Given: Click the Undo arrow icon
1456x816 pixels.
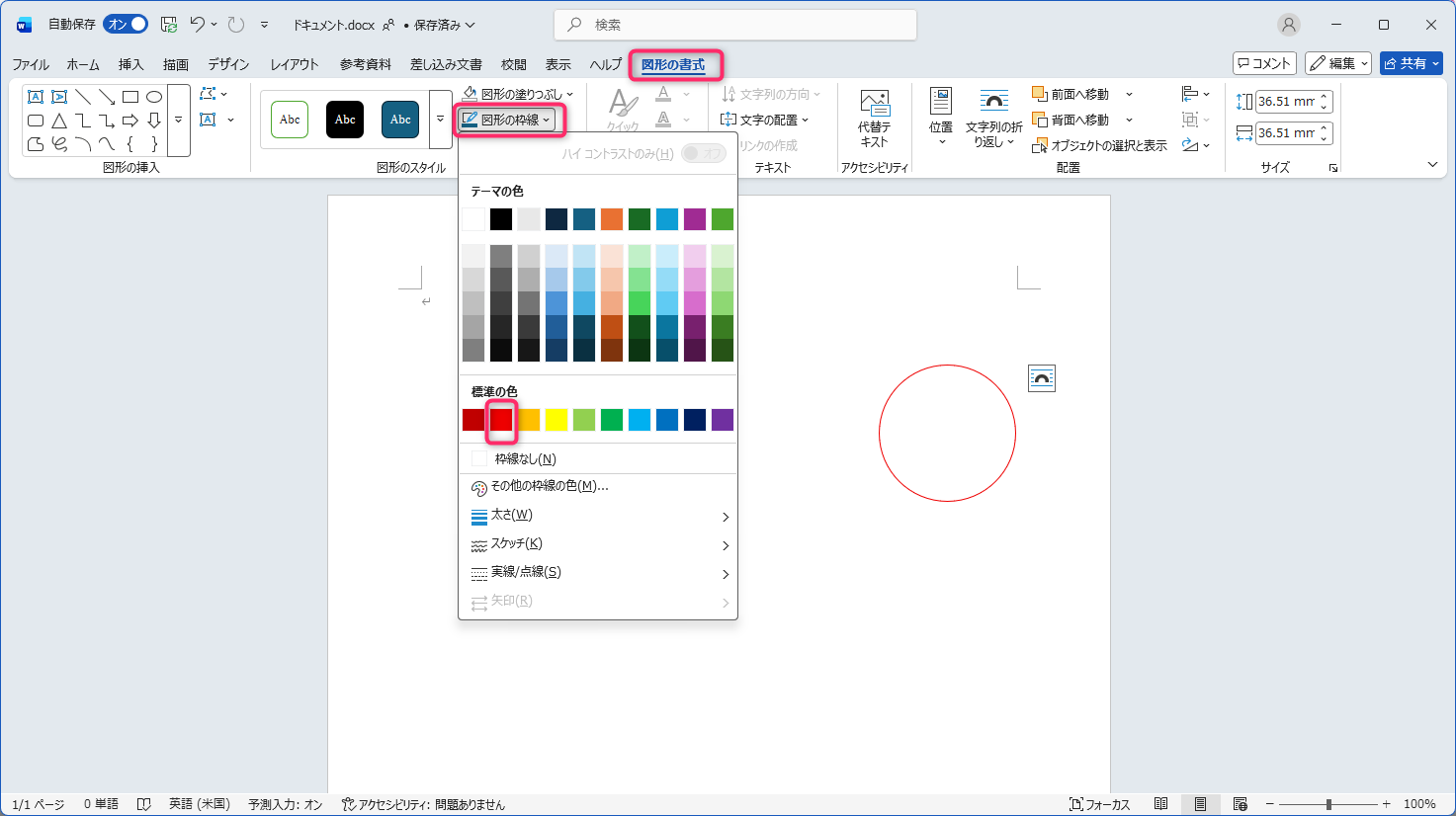Looking at the screenshot, I should tap(197, 25).
